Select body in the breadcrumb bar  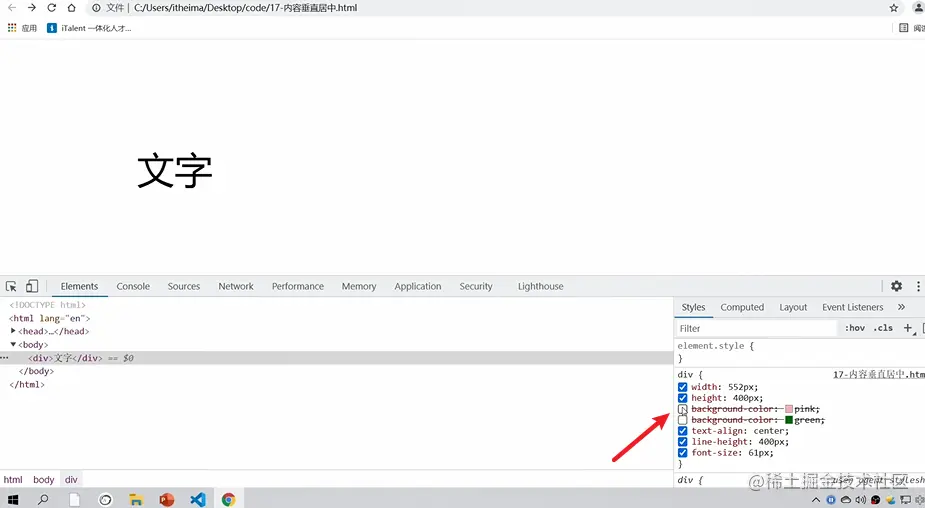coord(44,480)
